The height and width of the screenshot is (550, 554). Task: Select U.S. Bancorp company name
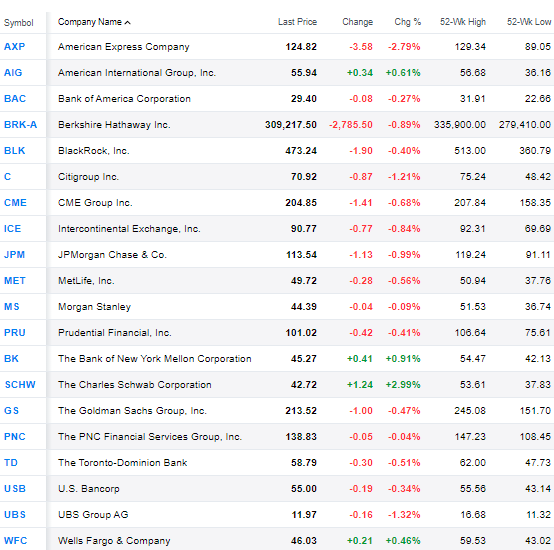(89, 489)
